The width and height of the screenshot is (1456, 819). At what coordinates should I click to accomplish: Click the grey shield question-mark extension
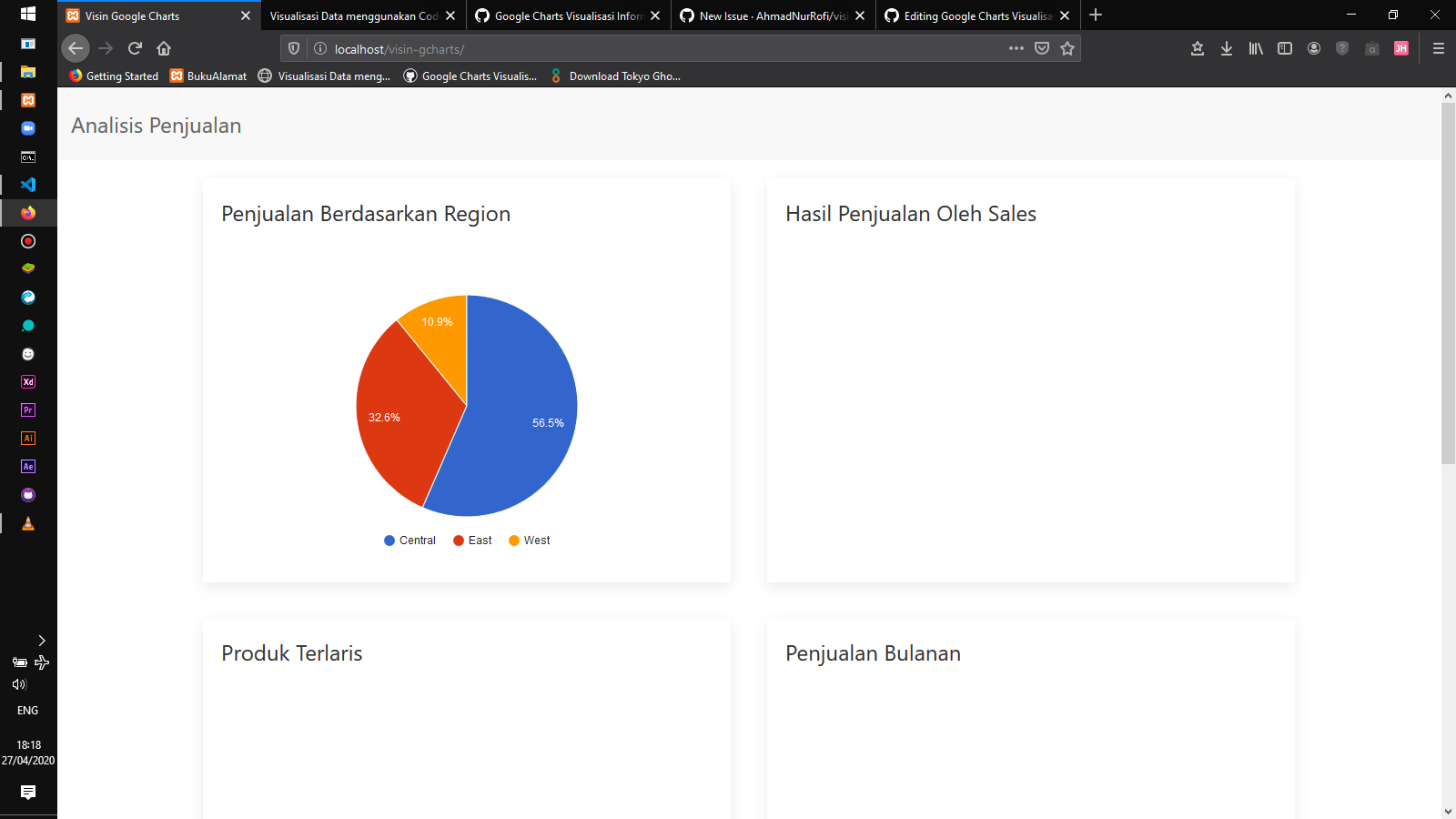click(x=1342, y=48)
